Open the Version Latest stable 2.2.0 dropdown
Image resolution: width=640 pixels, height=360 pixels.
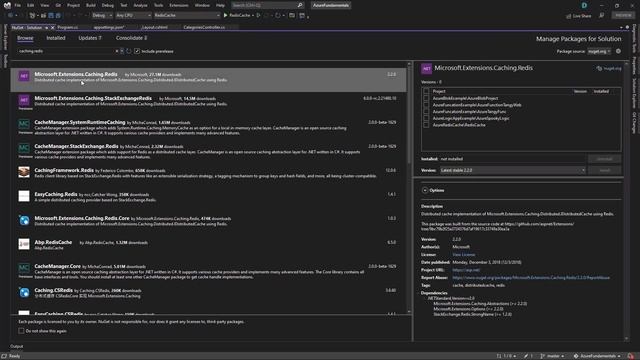tap(513, 170)
